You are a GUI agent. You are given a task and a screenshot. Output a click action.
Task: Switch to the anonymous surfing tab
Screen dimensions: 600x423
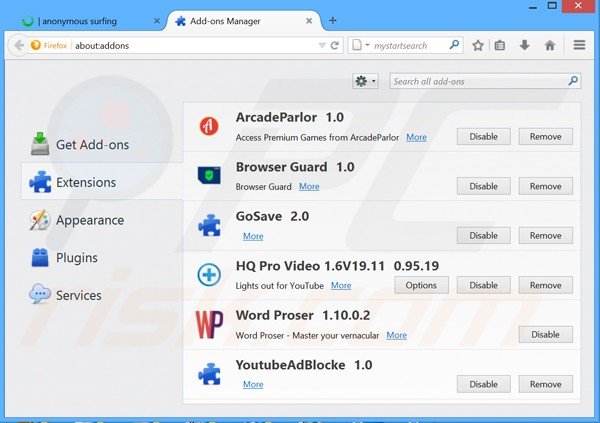click(88, 21)
